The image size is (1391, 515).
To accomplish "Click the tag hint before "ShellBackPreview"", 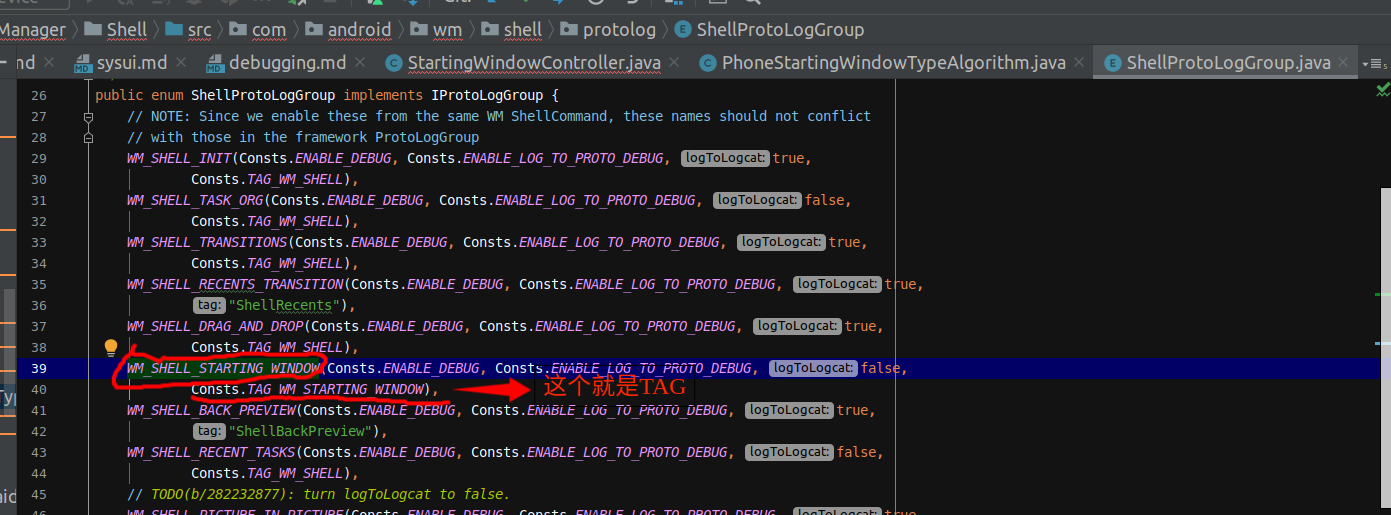I will [x=209, y=431].
